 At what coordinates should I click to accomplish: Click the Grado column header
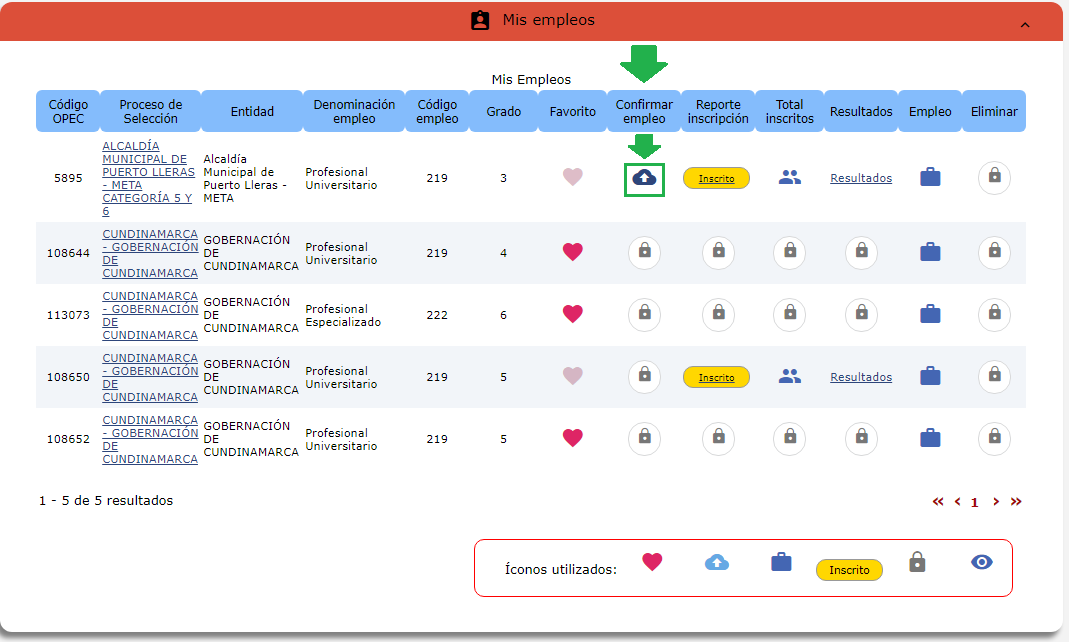click(503, 111)
